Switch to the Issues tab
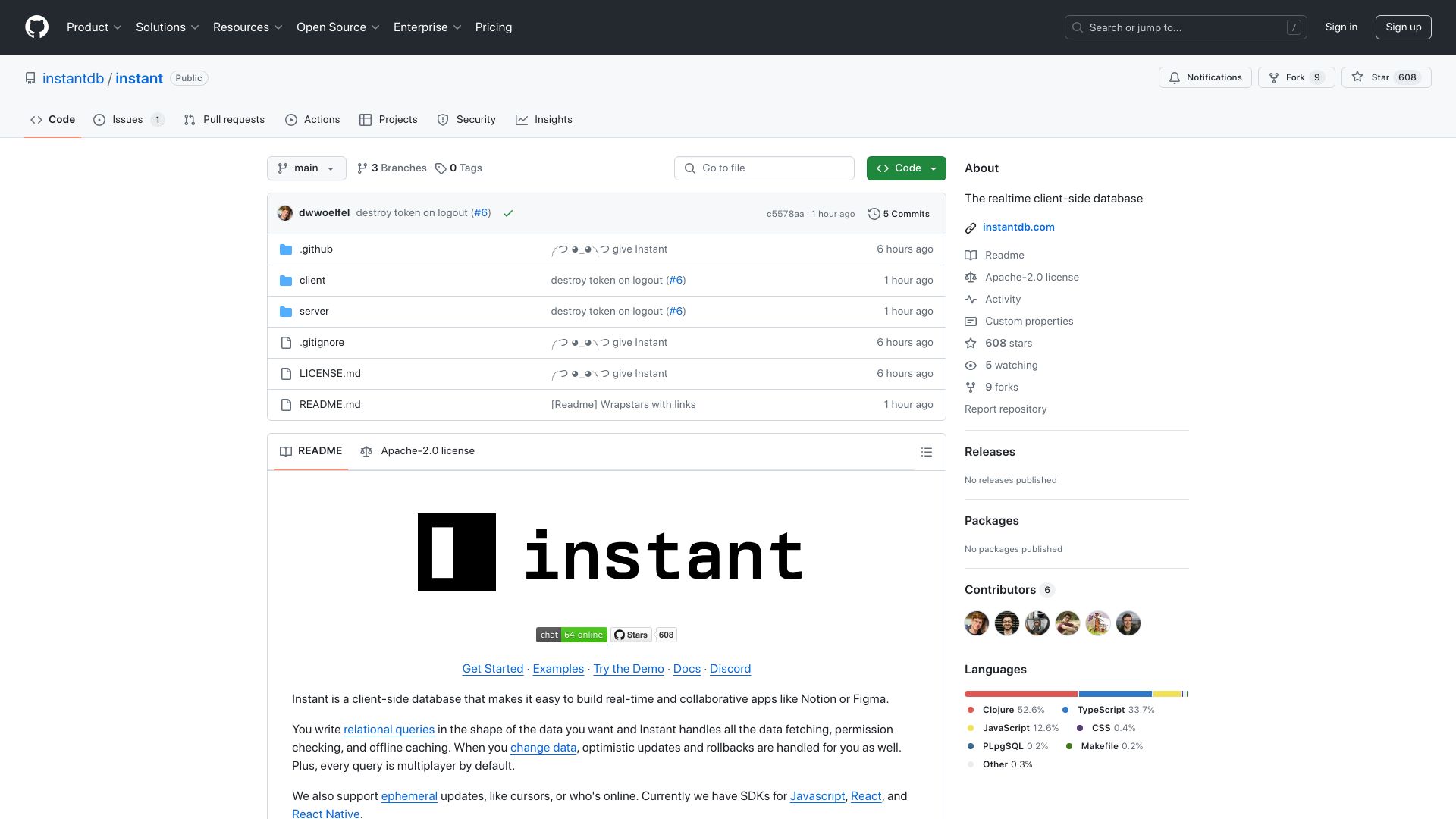This screenshot has width=1456, height=819. pos(128,120)
